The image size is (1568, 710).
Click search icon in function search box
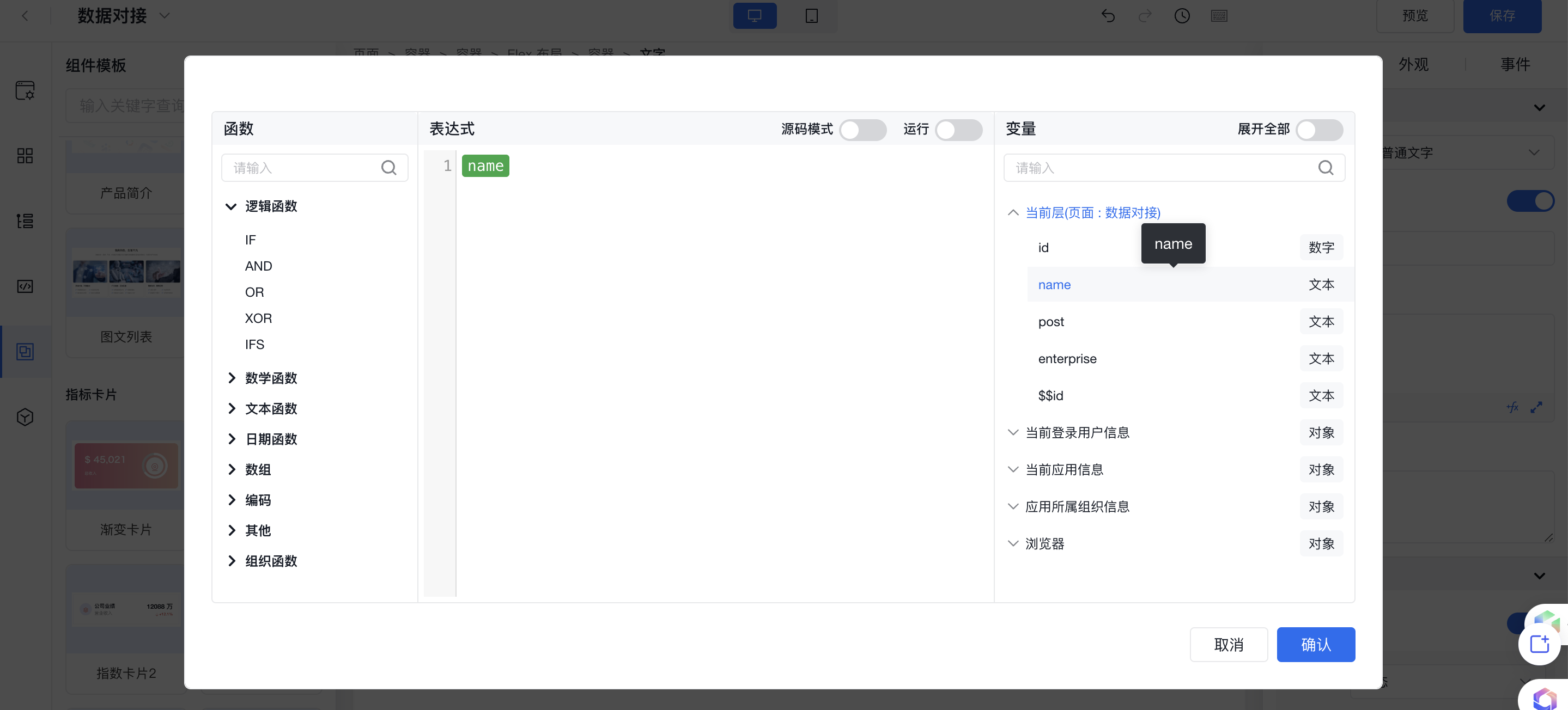(x=388, y=167)
